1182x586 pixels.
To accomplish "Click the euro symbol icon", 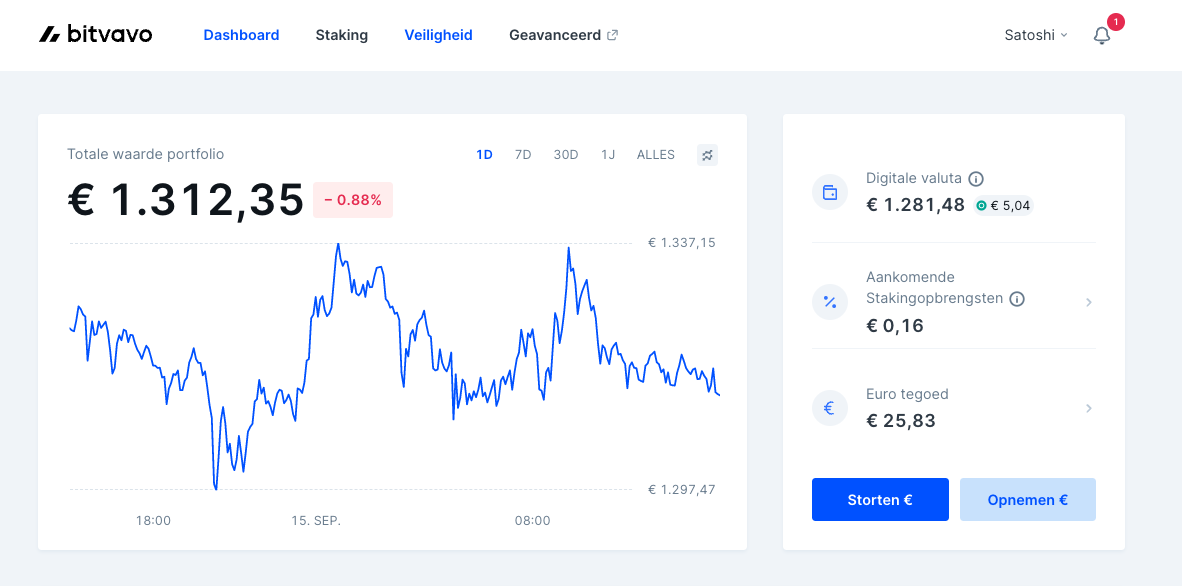I will (830, 408).
